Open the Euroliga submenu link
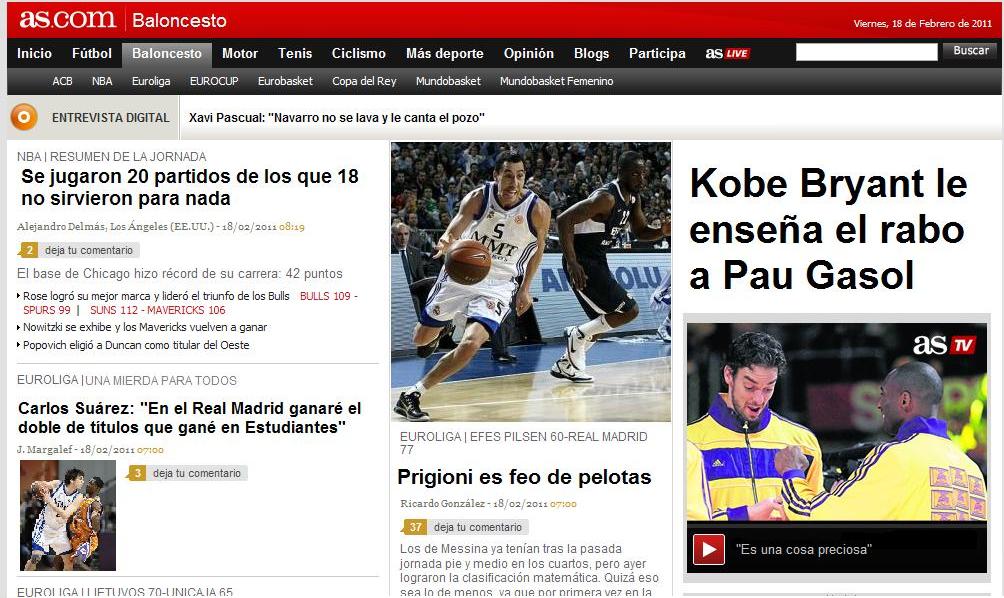 click(151, 81)
